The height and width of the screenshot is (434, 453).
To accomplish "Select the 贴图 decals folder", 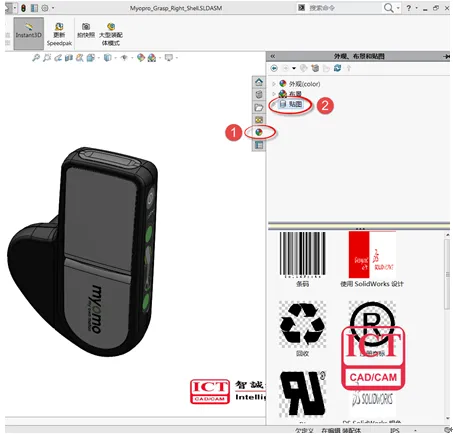I will 291,104.
